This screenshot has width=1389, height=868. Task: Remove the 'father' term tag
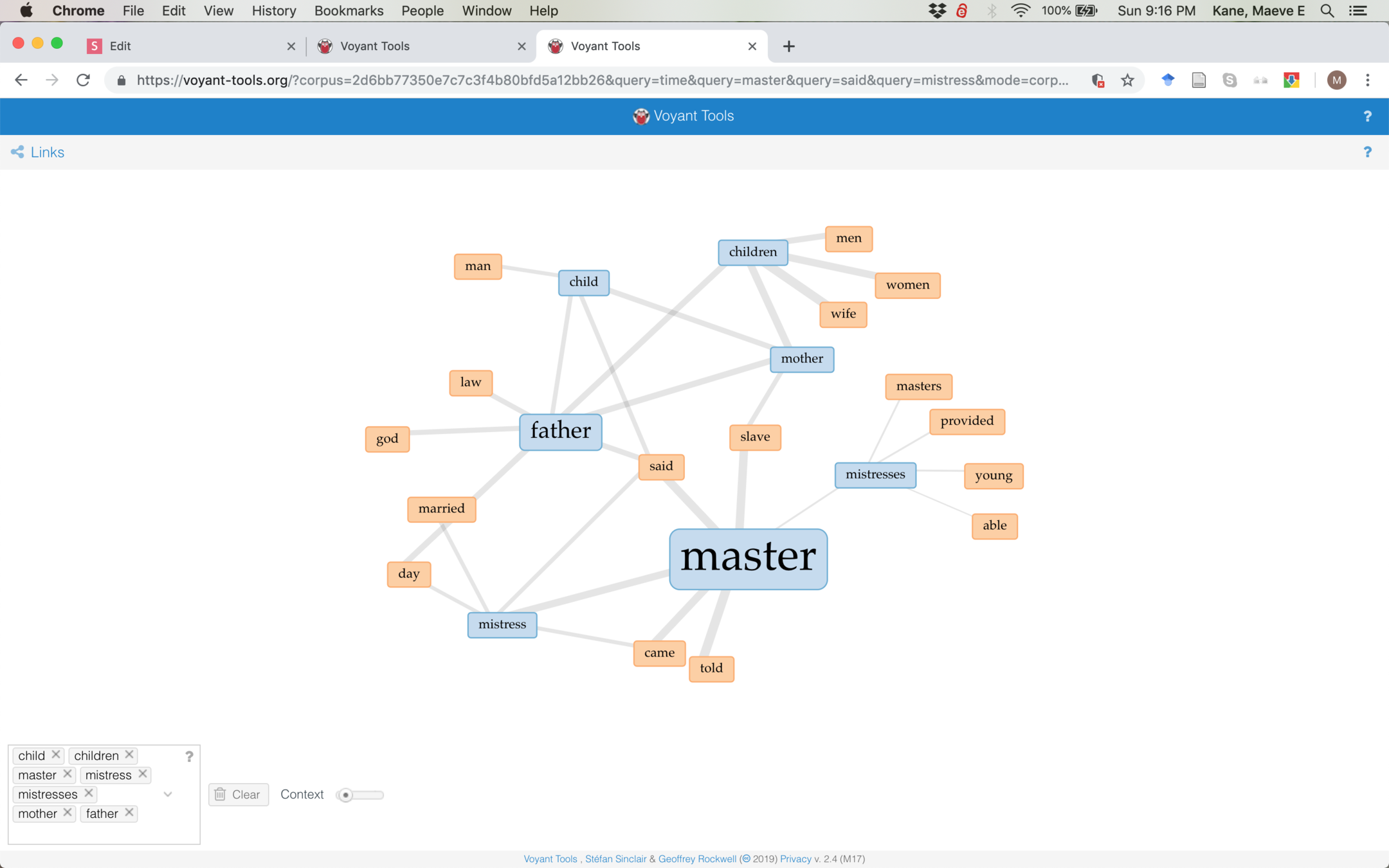pyautogui.click(x=129, y=813)
